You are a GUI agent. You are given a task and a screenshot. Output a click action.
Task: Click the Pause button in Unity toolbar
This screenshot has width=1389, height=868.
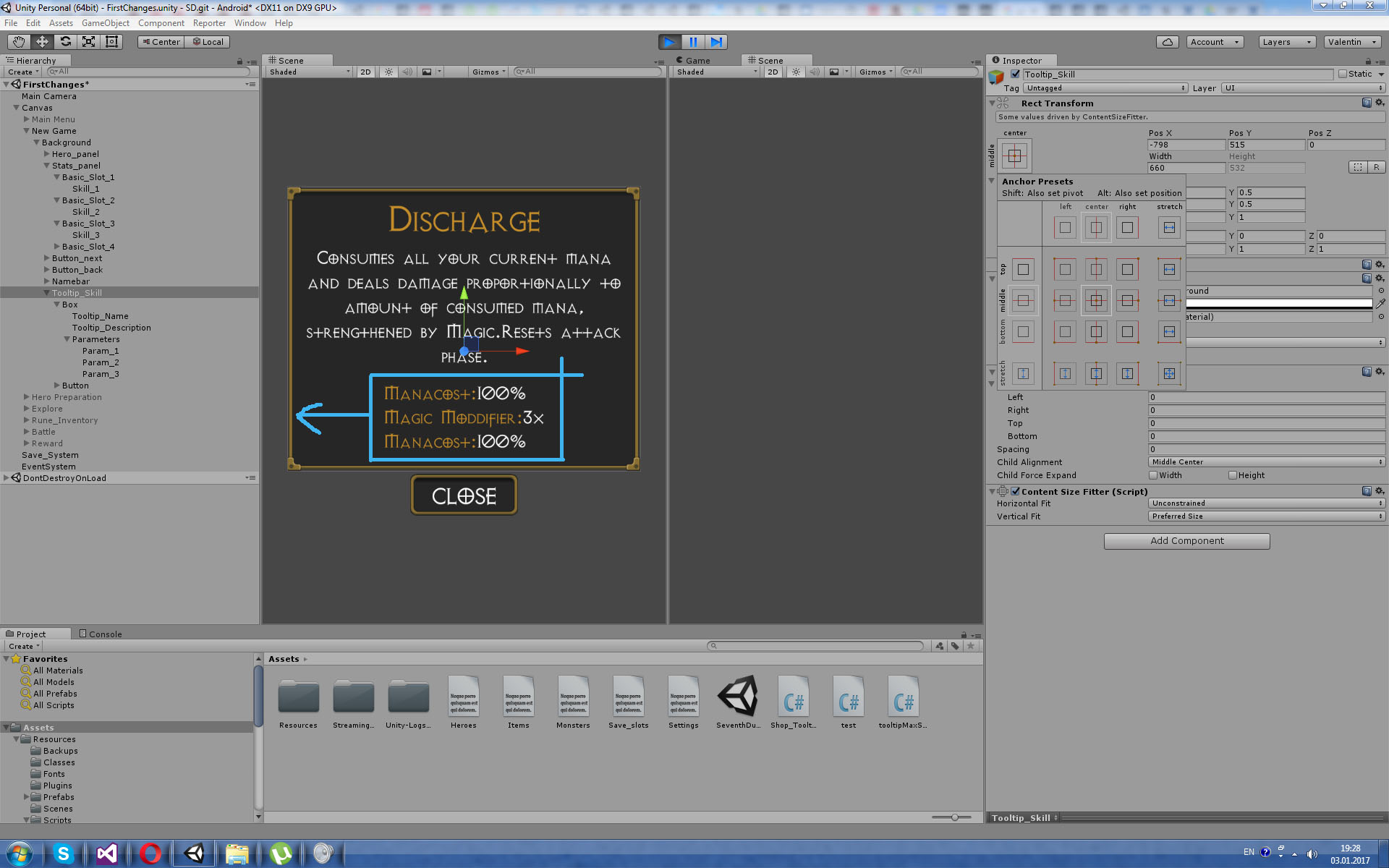pos(693,41)
